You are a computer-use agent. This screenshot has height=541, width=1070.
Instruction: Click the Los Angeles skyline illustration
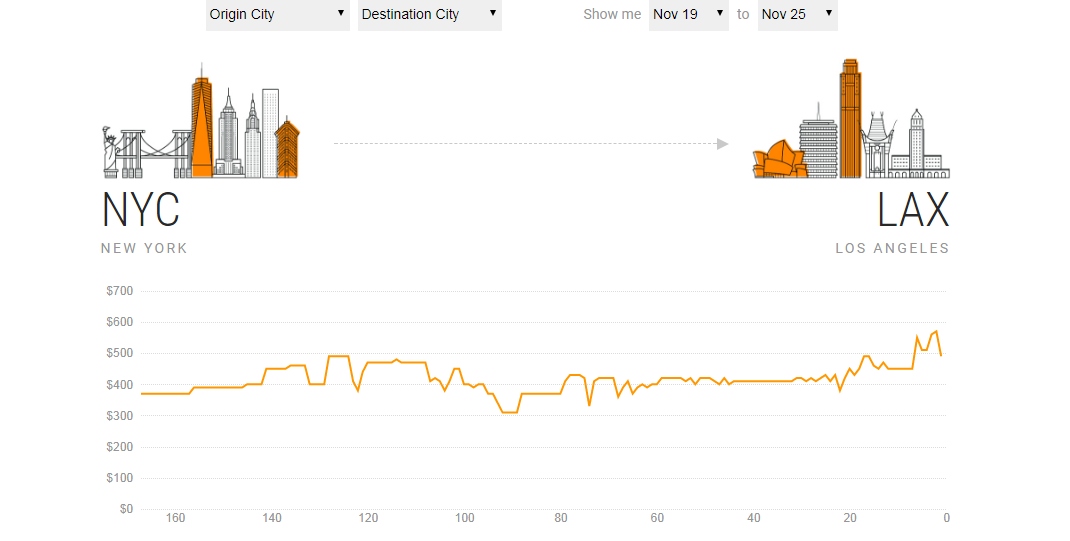click(851, 119)
